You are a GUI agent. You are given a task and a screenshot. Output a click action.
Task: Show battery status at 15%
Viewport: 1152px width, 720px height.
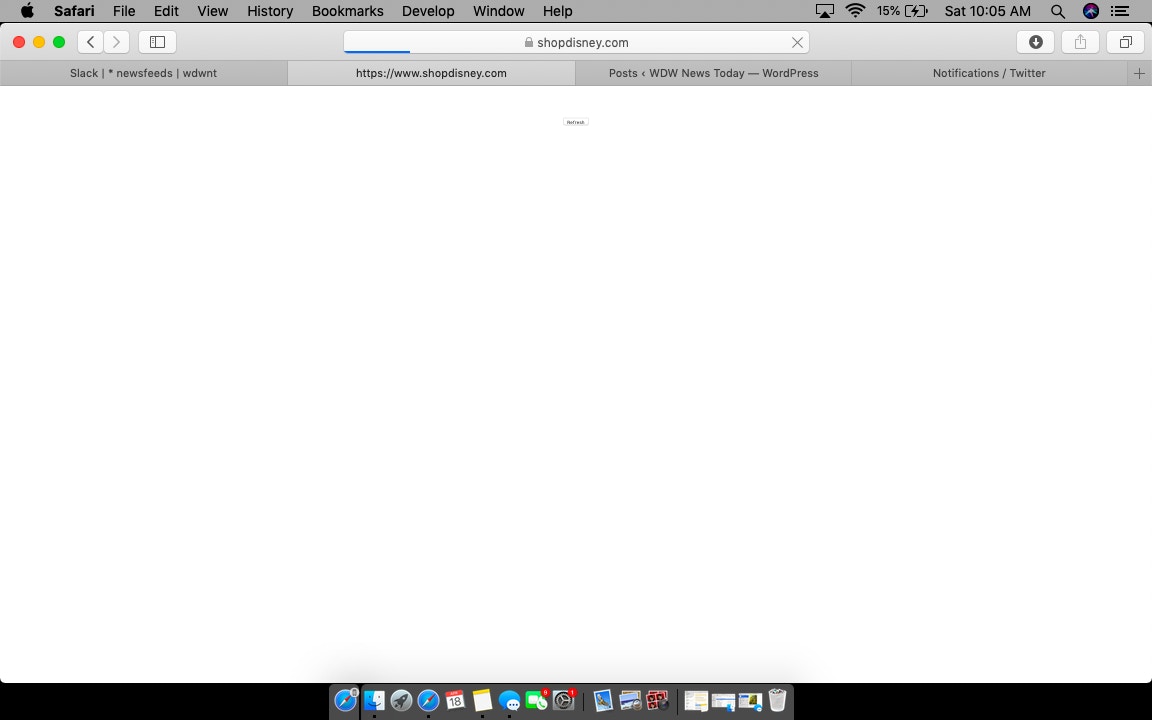pos(902,11)
